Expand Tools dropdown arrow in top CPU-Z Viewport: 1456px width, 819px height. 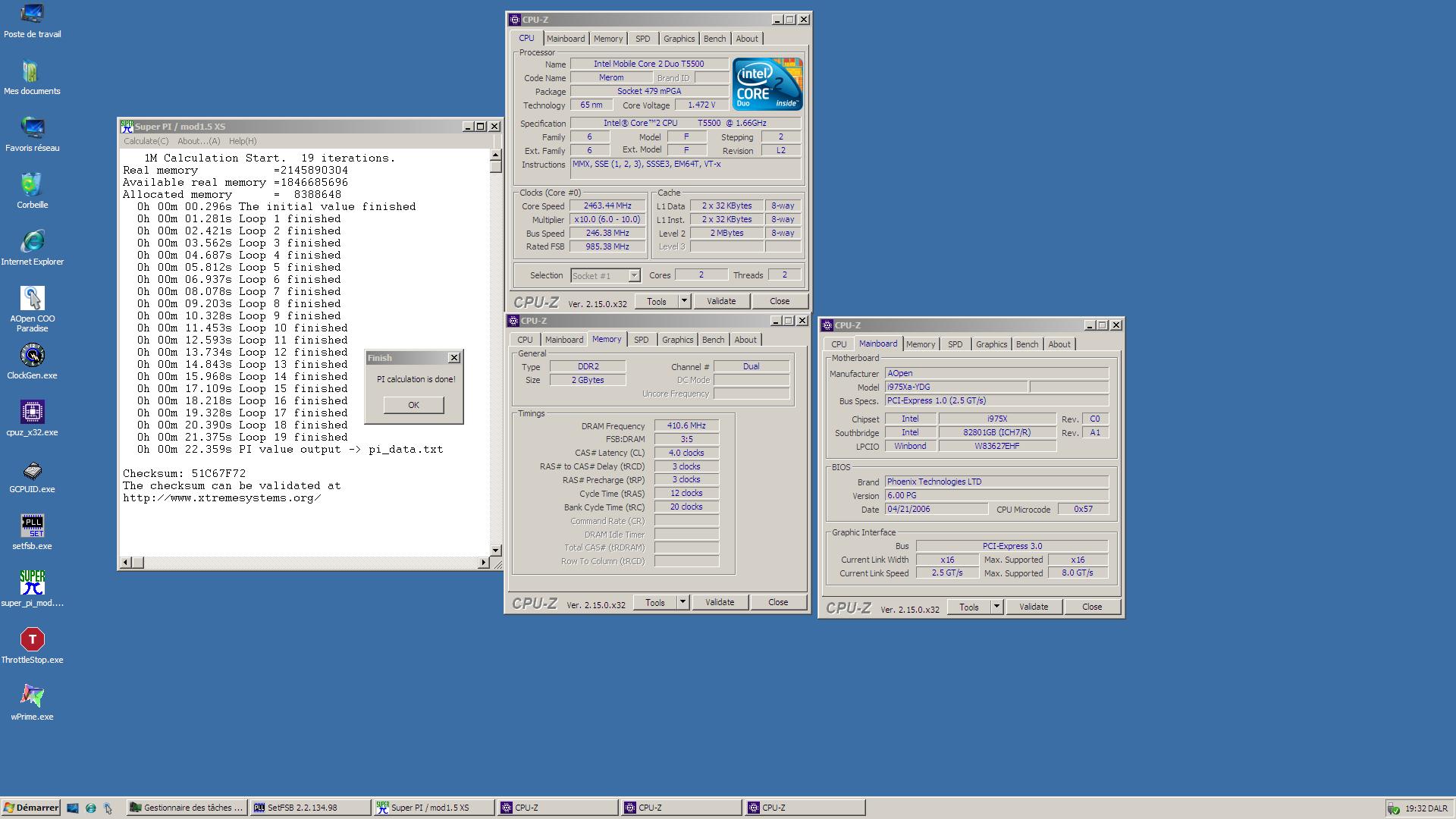684,301
